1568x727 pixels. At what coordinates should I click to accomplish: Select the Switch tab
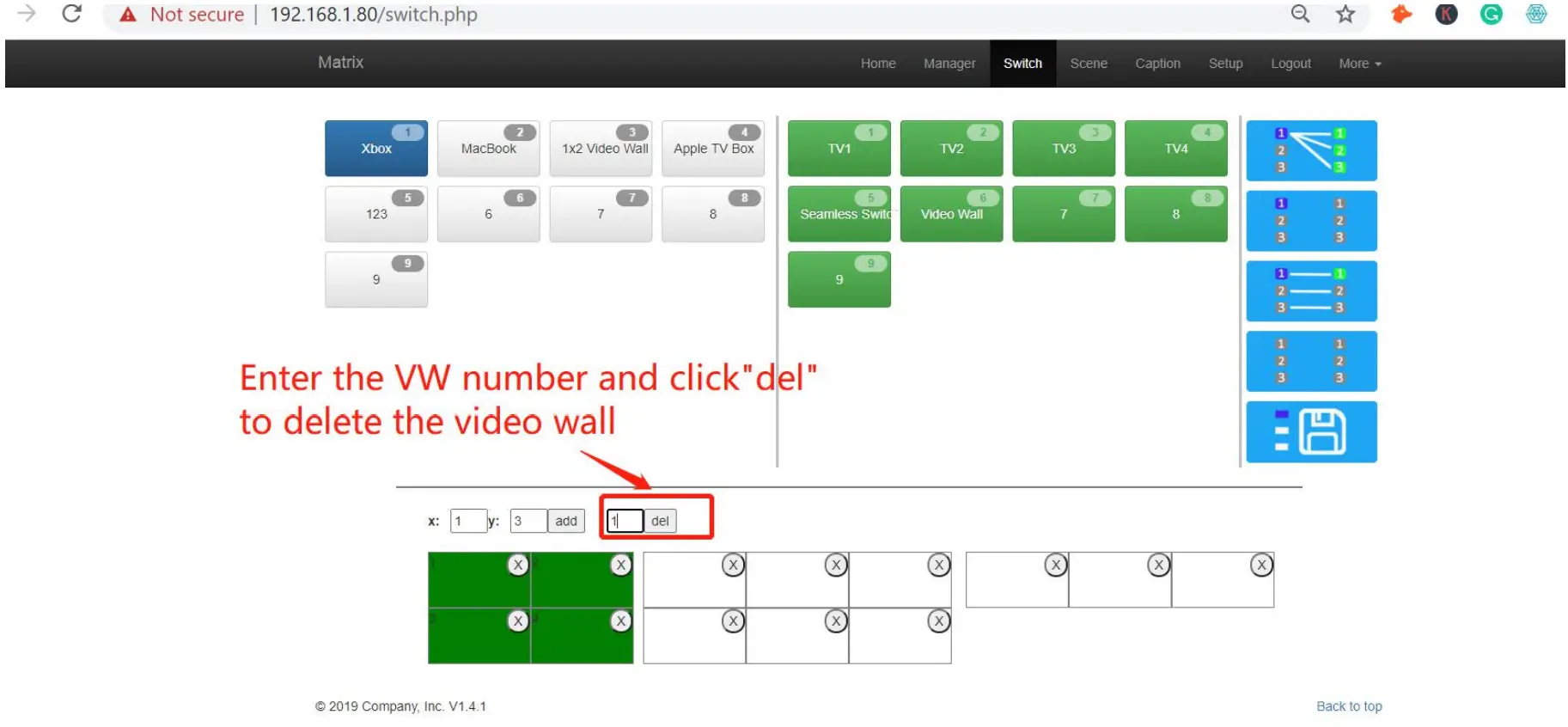(x=1022, y=64)
